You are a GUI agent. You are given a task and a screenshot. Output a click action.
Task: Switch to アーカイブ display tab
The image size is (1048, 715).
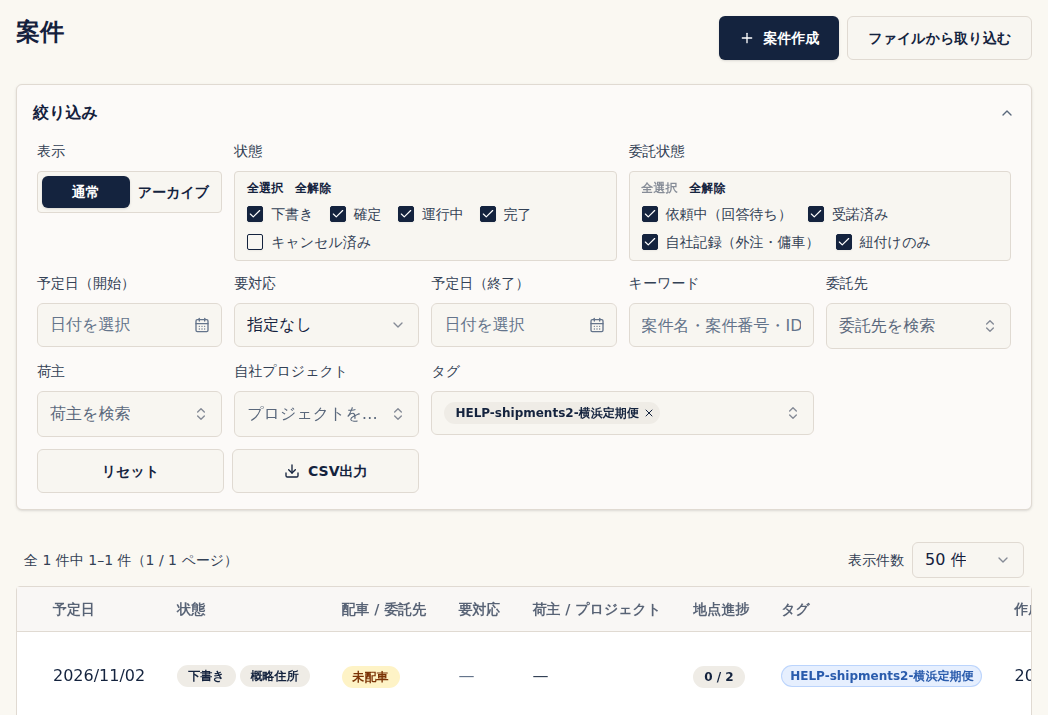point(174,192)
